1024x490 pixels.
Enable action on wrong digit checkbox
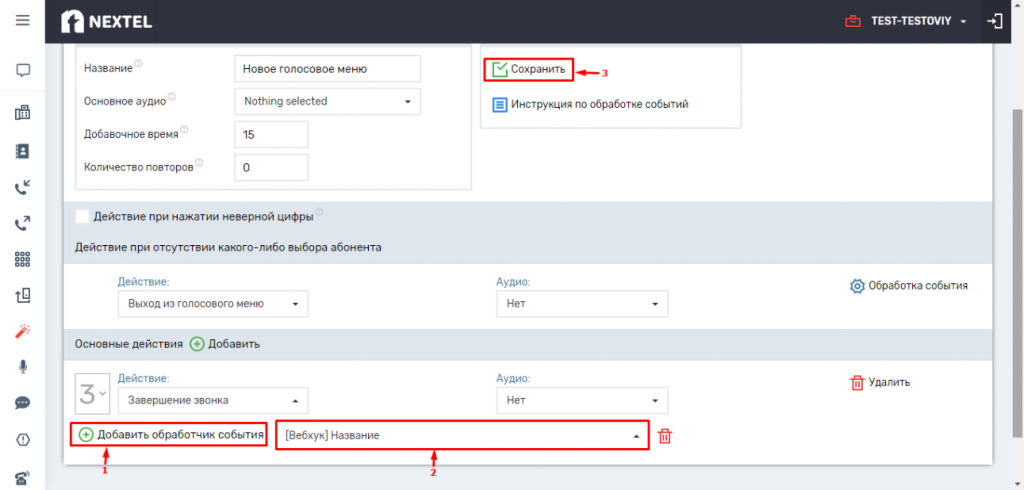click(82, 216)
